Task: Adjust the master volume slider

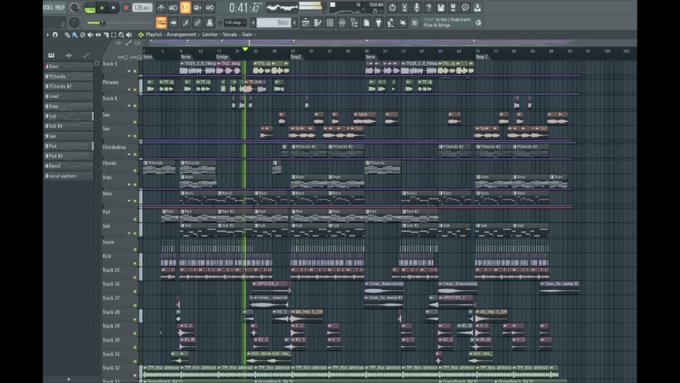Action: 96,23
